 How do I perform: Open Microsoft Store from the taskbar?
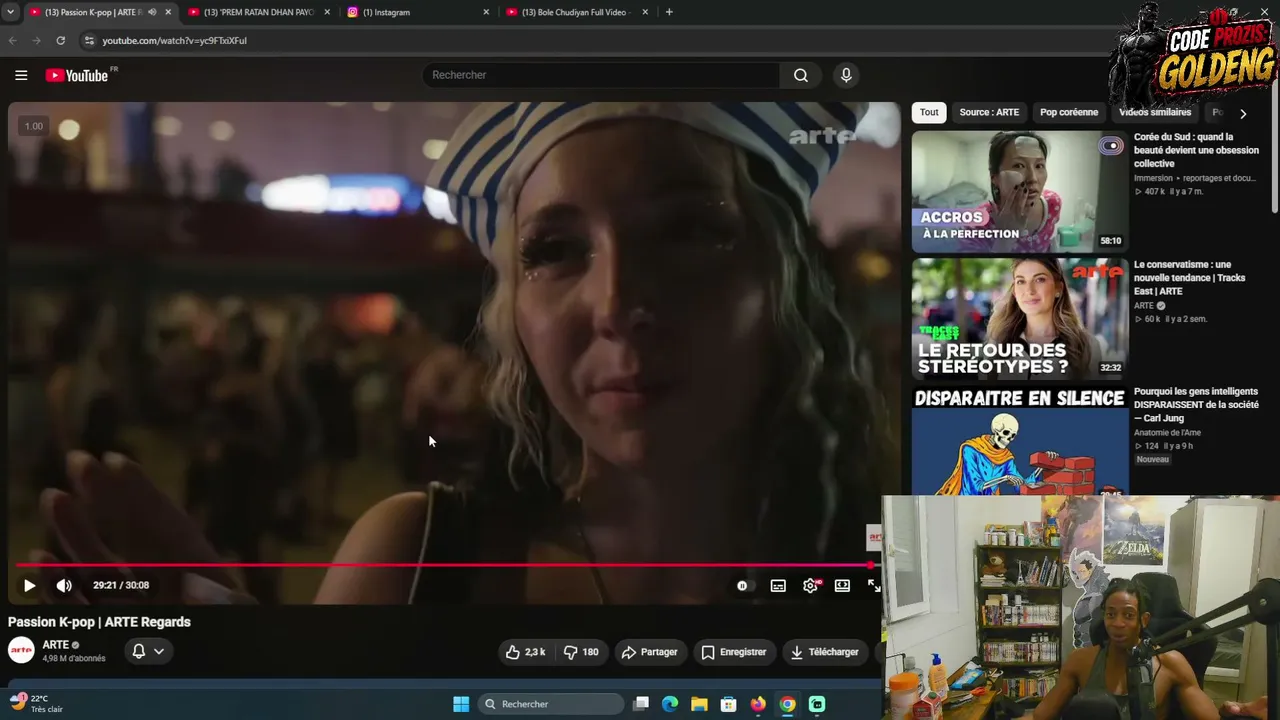tap(729, 704)
